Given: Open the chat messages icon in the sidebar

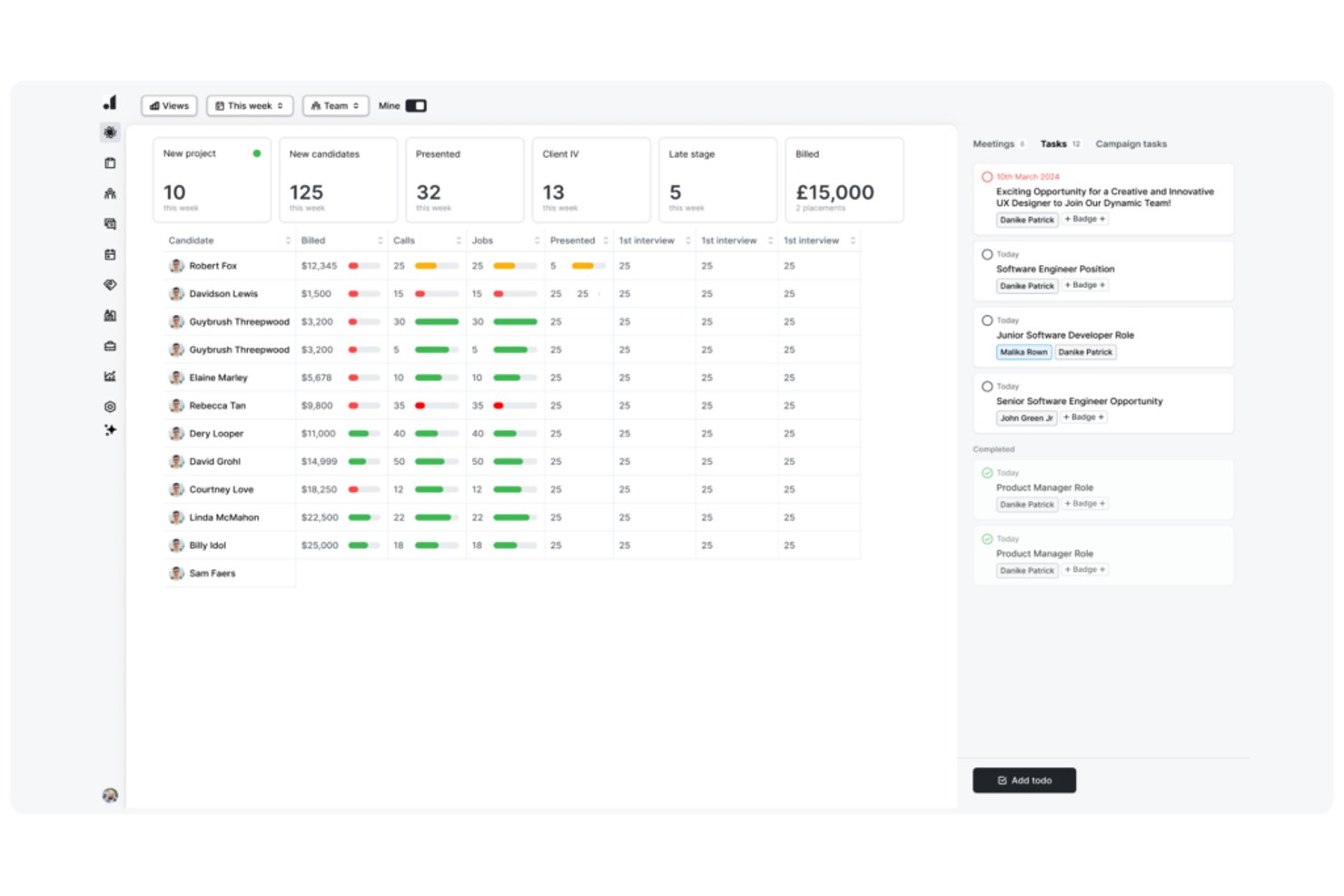Looking at the screenshot, I should 110,223.
